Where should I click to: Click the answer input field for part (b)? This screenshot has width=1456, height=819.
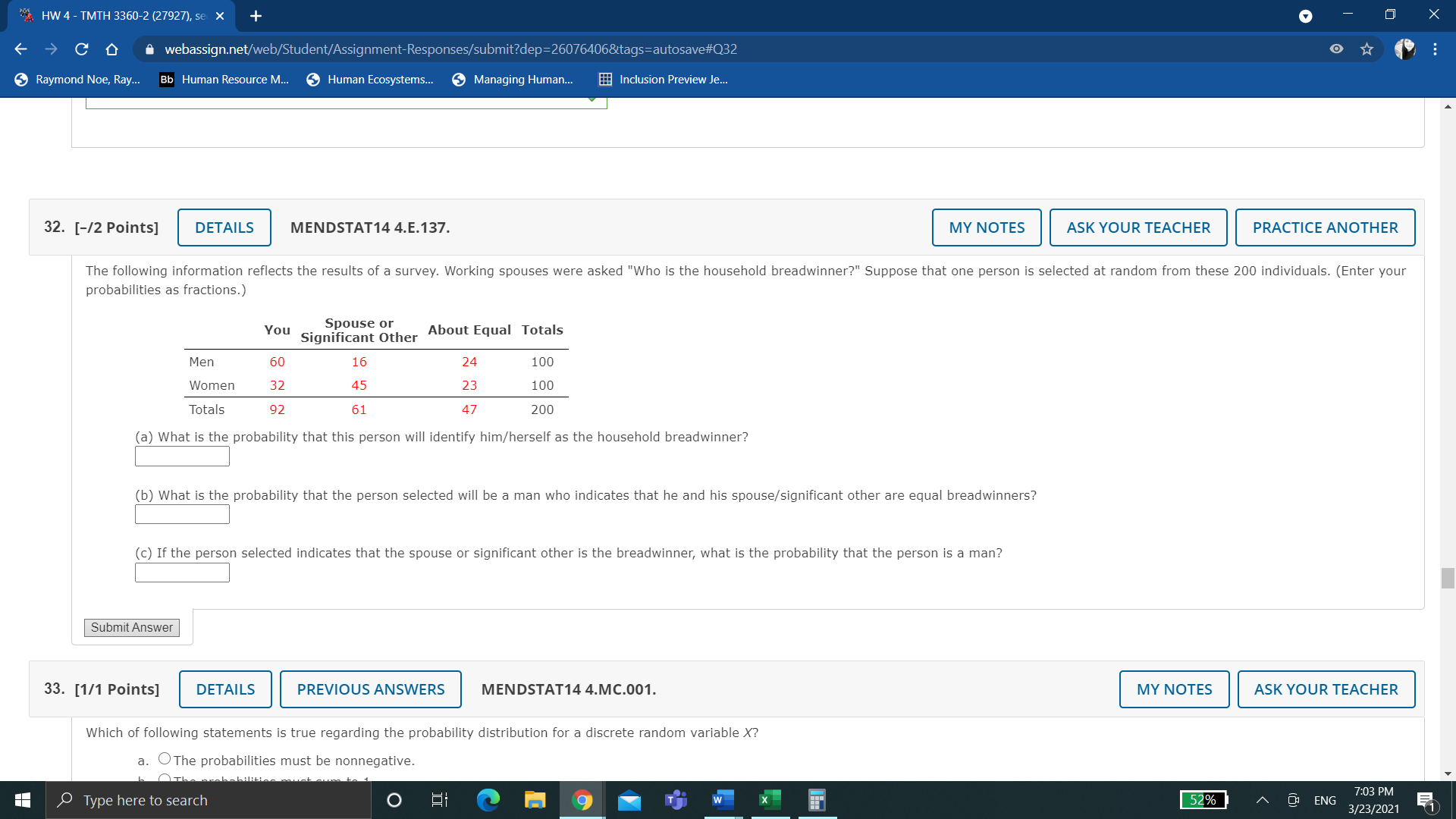pyautogui.click(x=183, y=513)
